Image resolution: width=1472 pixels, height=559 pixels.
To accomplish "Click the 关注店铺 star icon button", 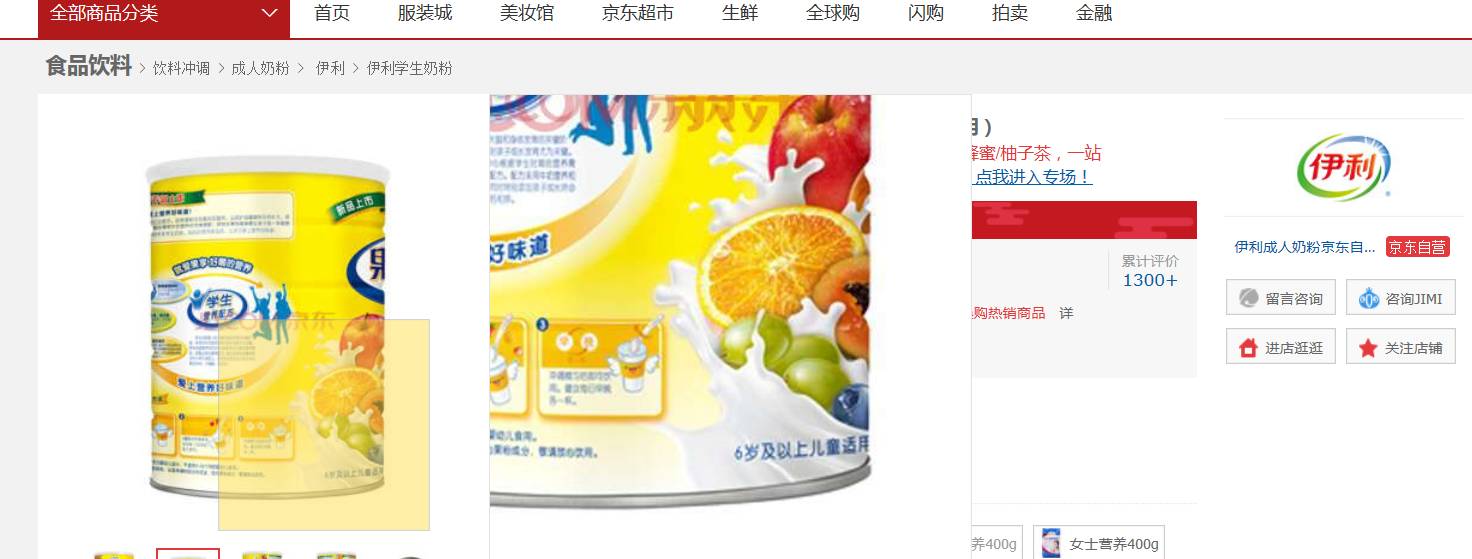I will click(1400, 347).
